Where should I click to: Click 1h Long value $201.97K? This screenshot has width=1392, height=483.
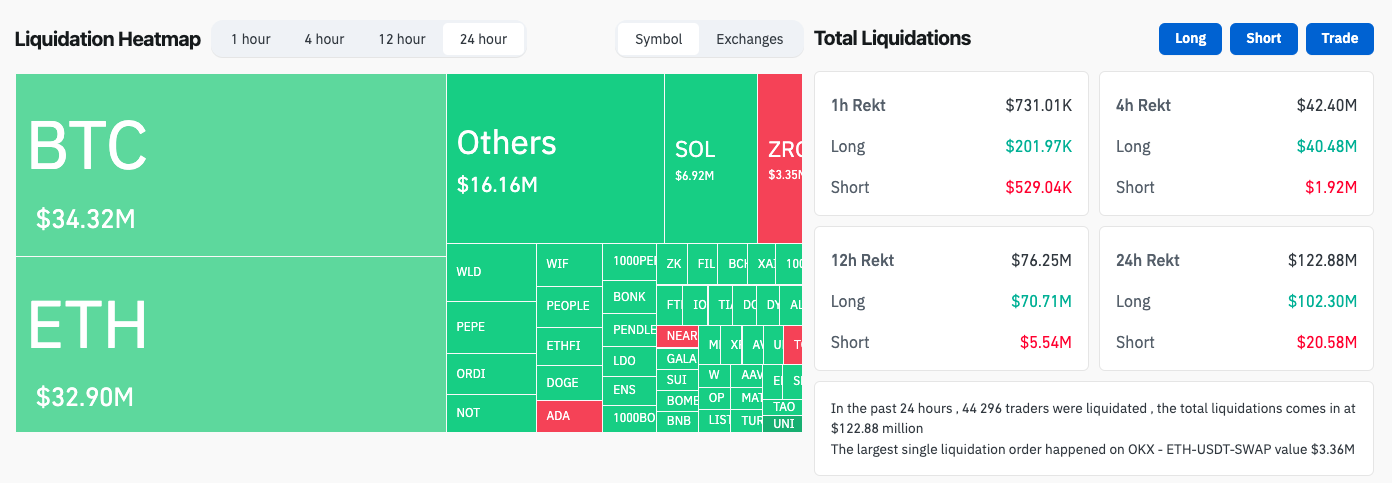pos(1039,146)
